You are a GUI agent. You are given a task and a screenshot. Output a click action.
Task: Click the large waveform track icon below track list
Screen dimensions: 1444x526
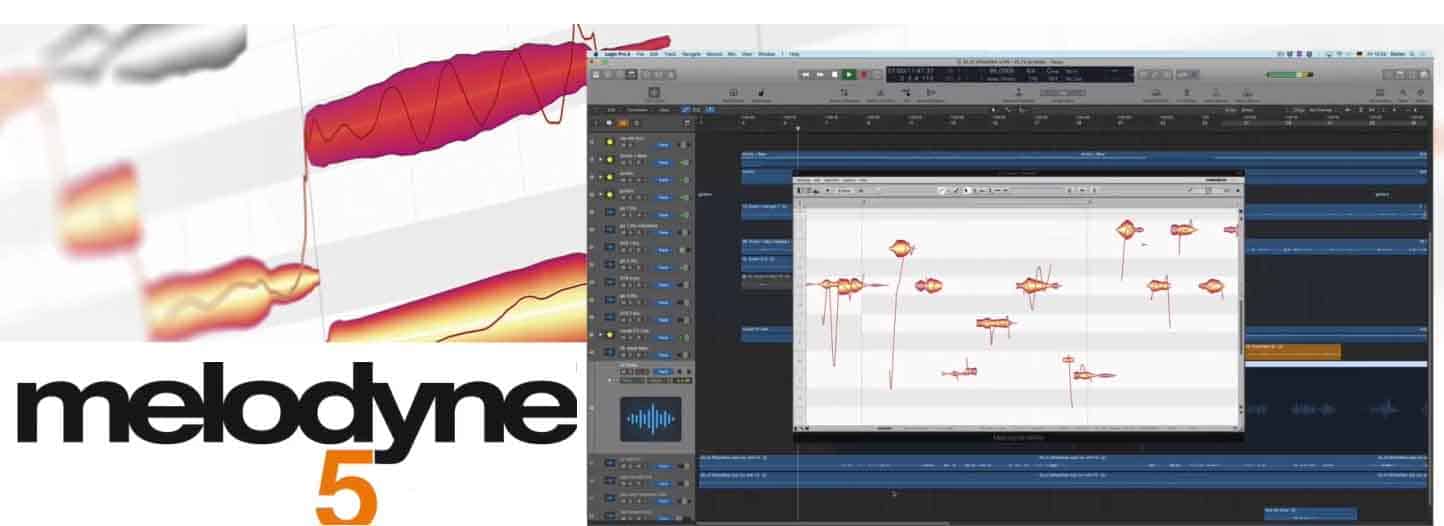click(650, 419)
